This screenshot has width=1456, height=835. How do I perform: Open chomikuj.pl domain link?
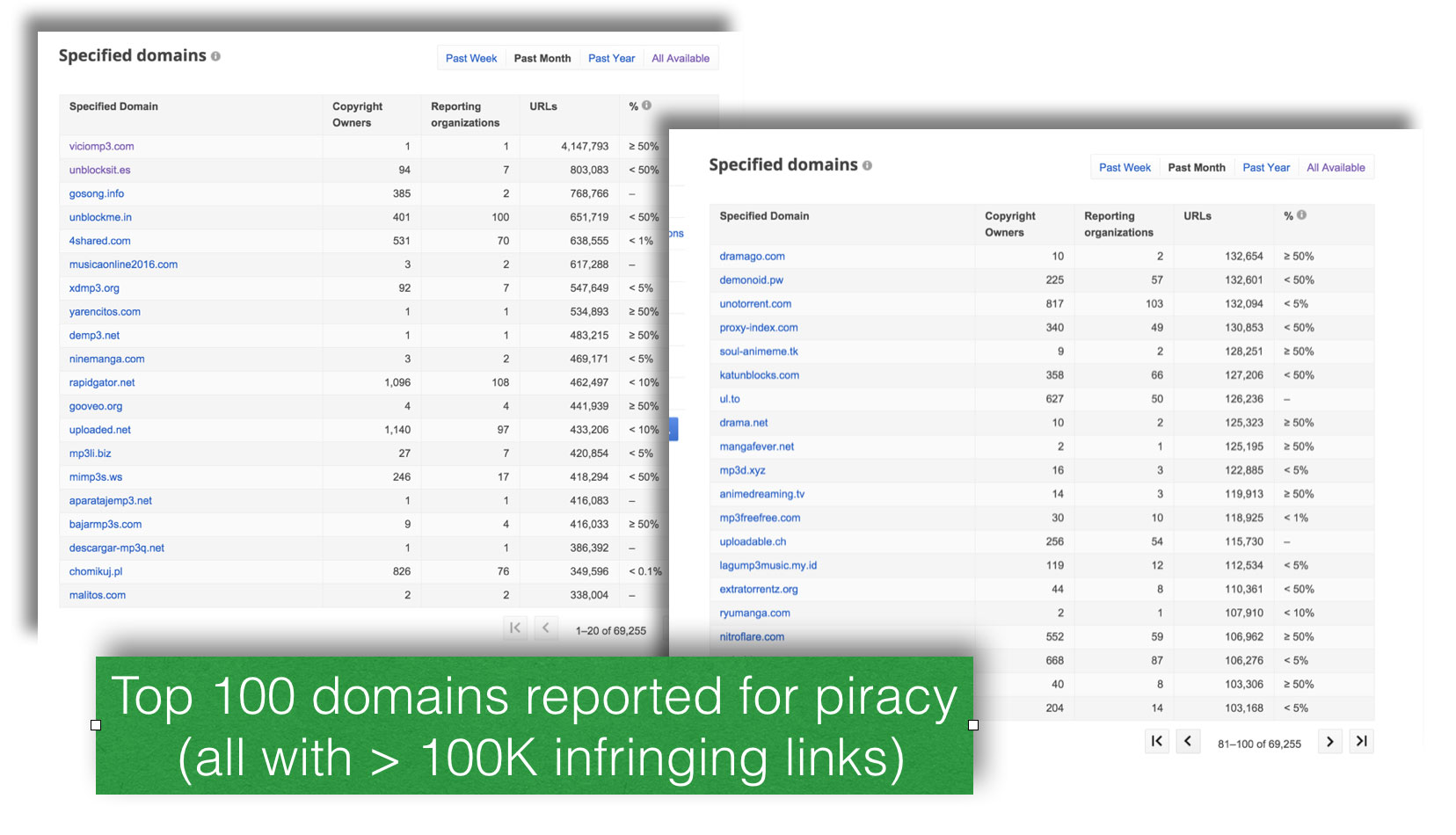96,572
